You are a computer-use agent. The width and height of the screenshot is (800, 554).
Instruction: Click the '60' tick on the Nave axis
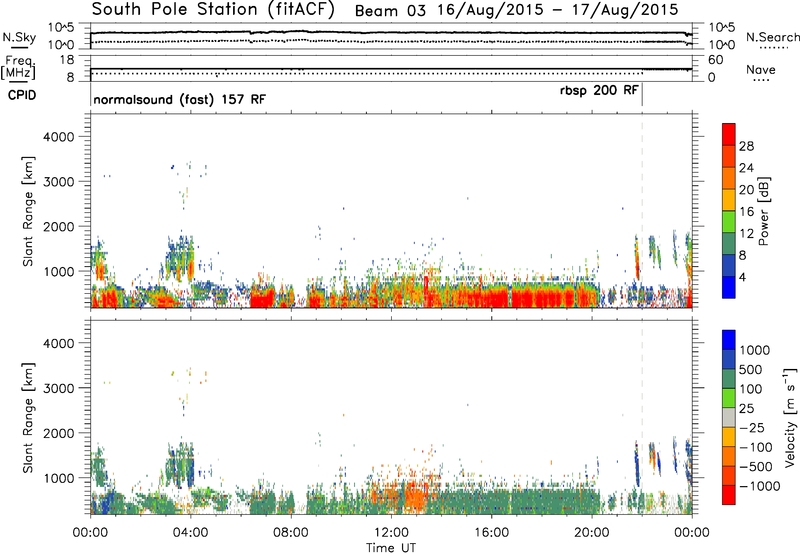tap(716, 60)
